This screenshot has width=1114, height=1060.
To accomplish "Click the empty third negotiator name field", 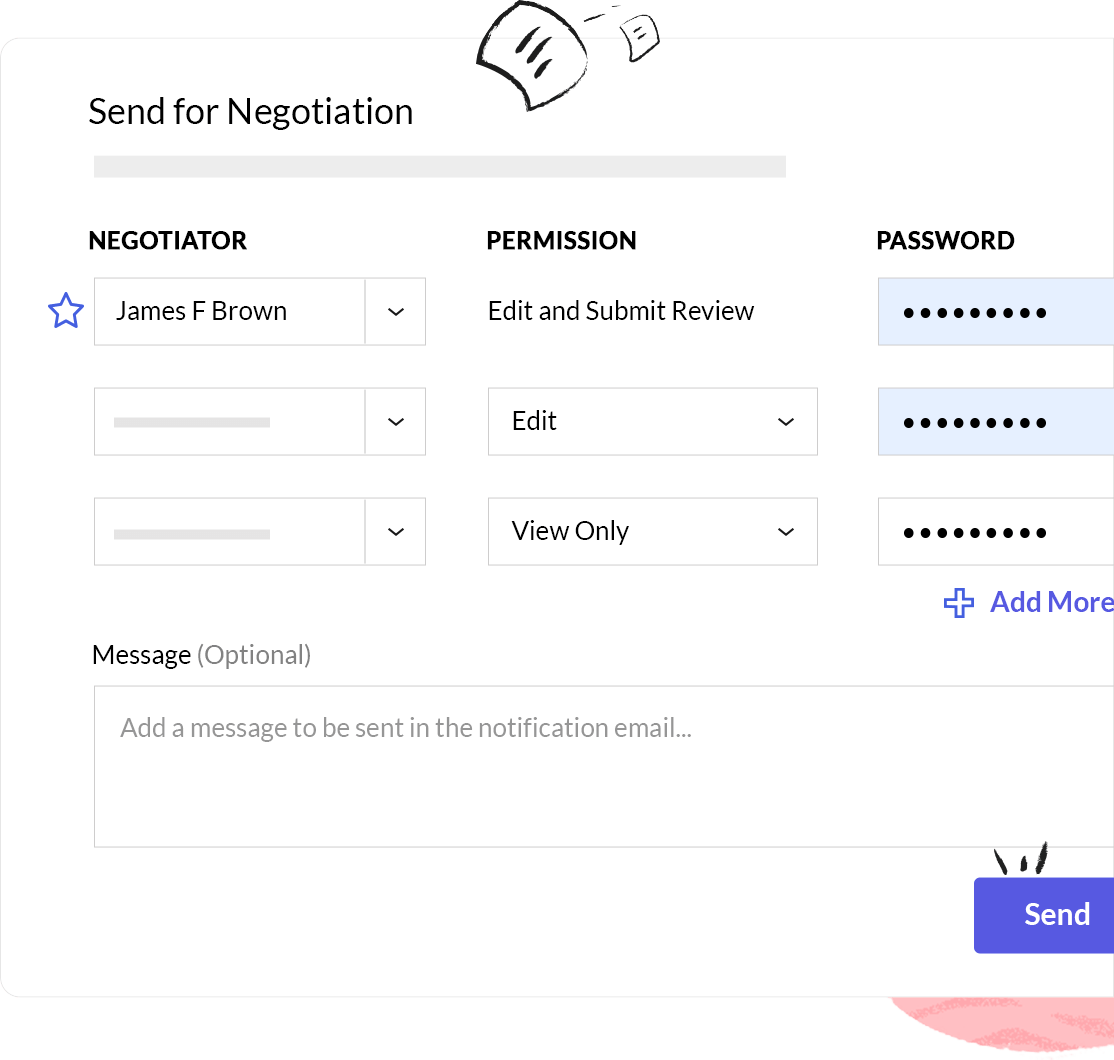I will point(229,532).
